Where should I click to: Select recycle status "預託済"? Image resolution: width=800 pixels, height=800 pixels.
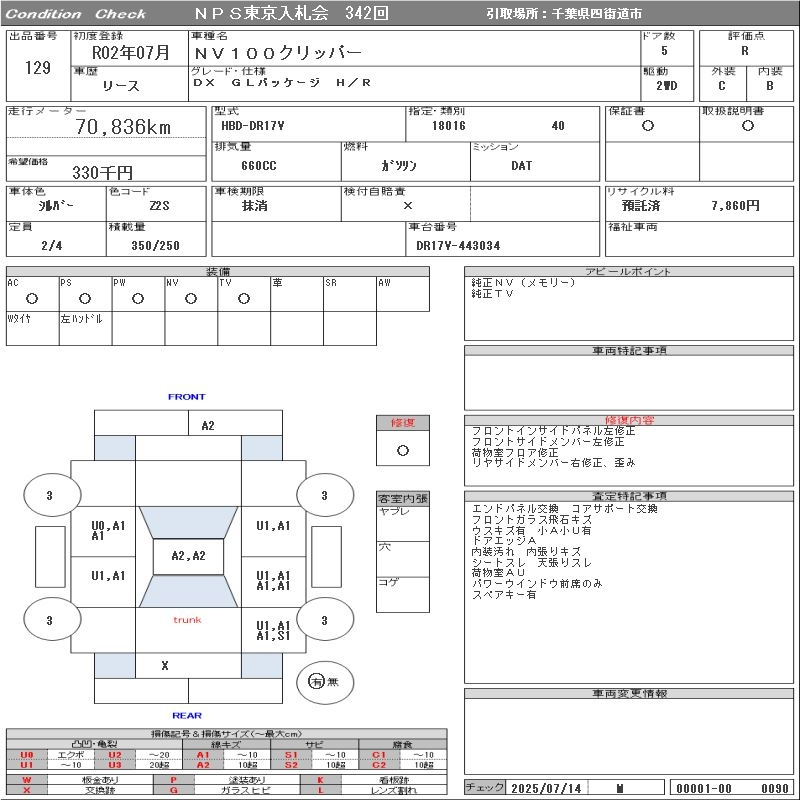tap(641, 206)
